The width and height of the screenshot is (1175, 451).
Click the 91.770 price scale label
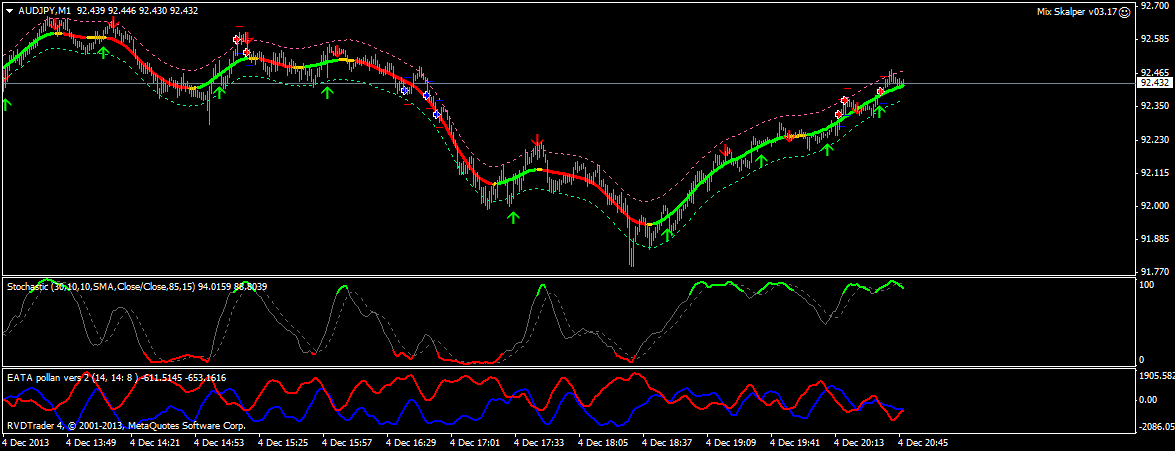click(x=1154, y=272)
